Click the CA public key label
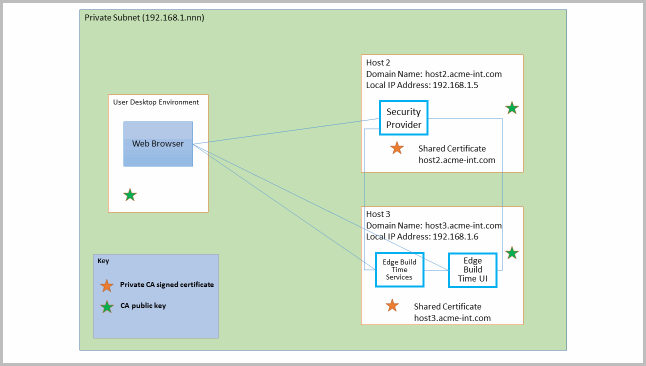Screen dimensions: 646x366 click(x=143, y=305)
